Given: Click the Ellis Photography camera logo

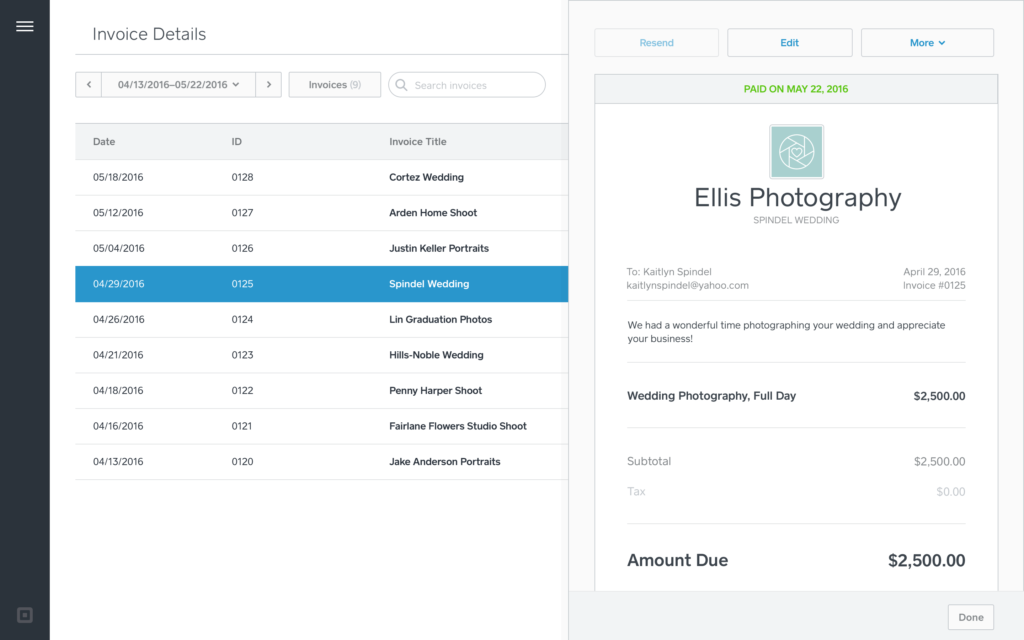Looking at the screenshot, I should tap(796, 151).
